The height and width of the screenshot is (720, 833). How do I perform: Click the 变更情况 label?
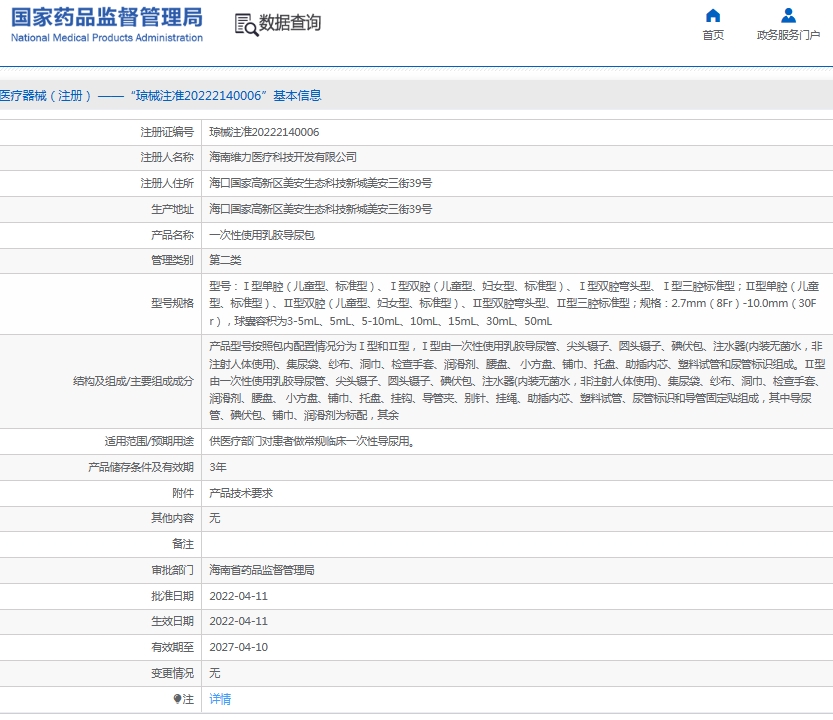pyautogui.click(x=172, y=673)
